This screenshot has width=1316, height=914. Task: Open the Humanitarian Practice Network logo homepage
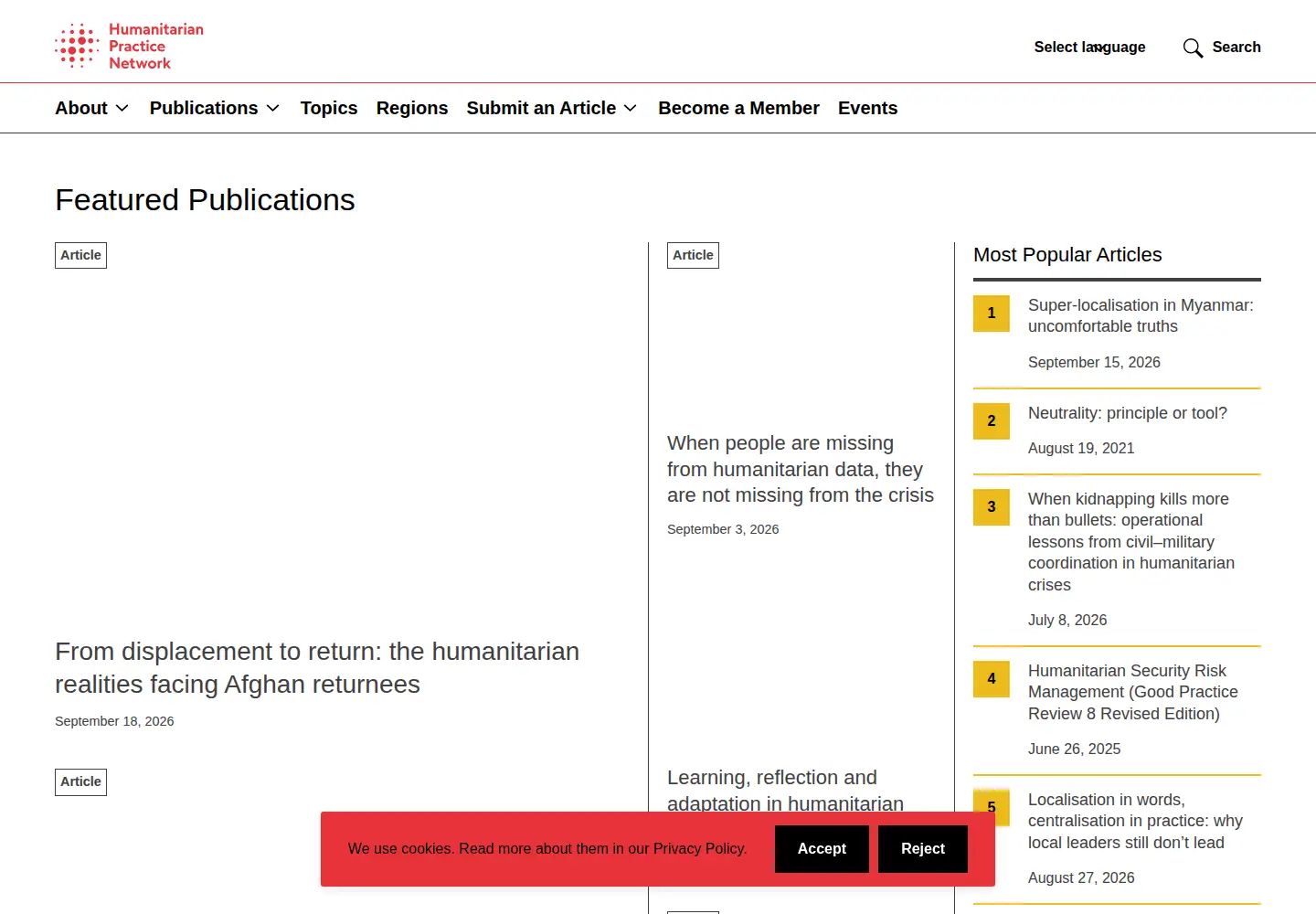coord(129,46)
